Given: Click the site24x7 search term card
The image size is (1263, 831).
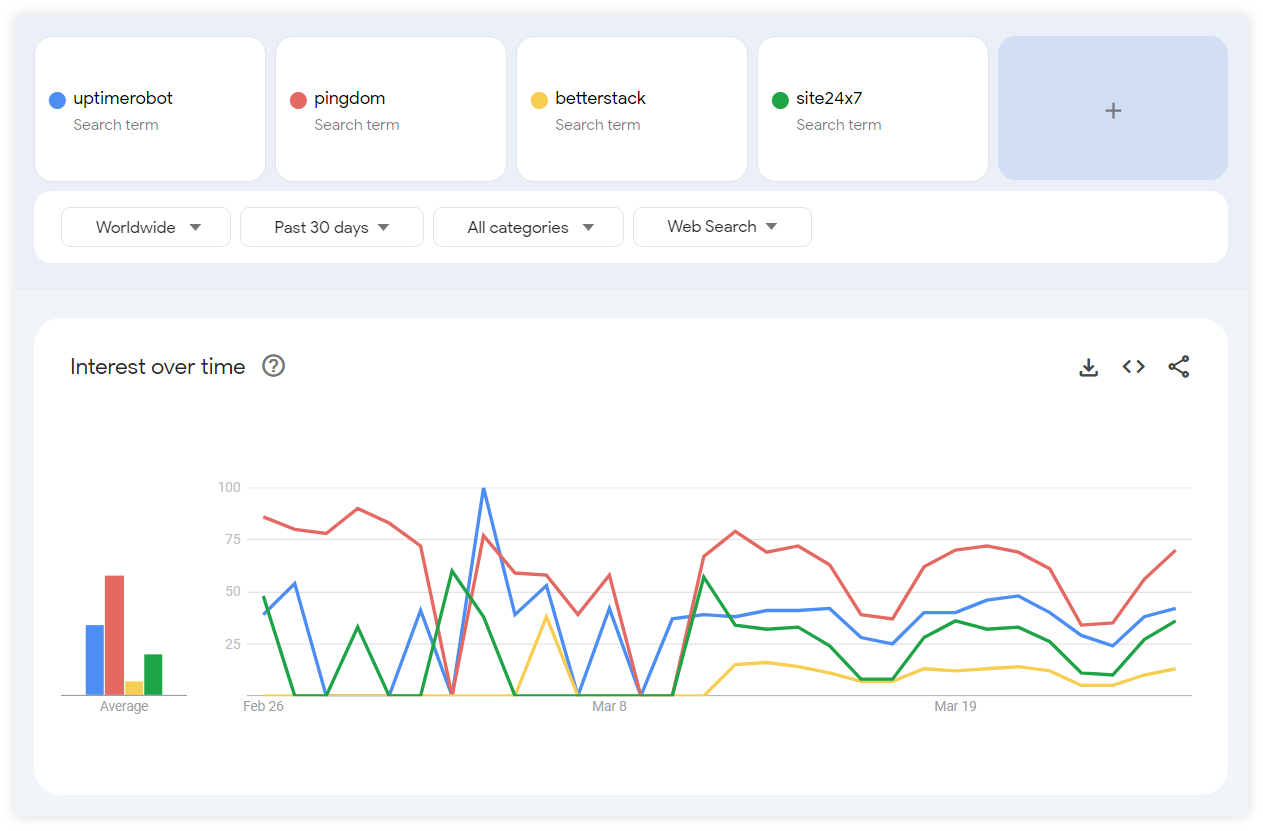Looking at the screenshot, I should click(x=872, y=108).
